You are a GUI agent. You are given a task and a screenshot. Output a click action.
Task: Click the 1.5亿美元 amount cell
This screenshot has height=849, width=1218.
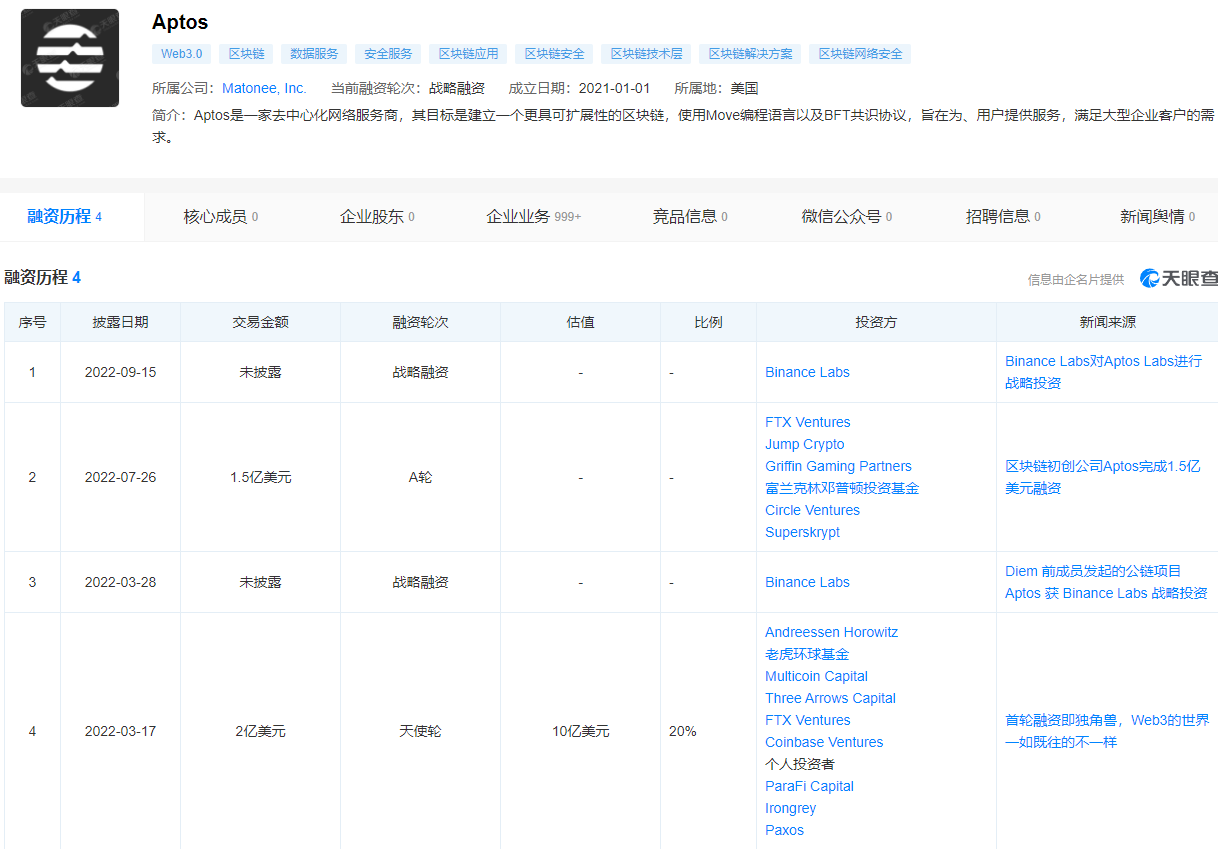260,477
